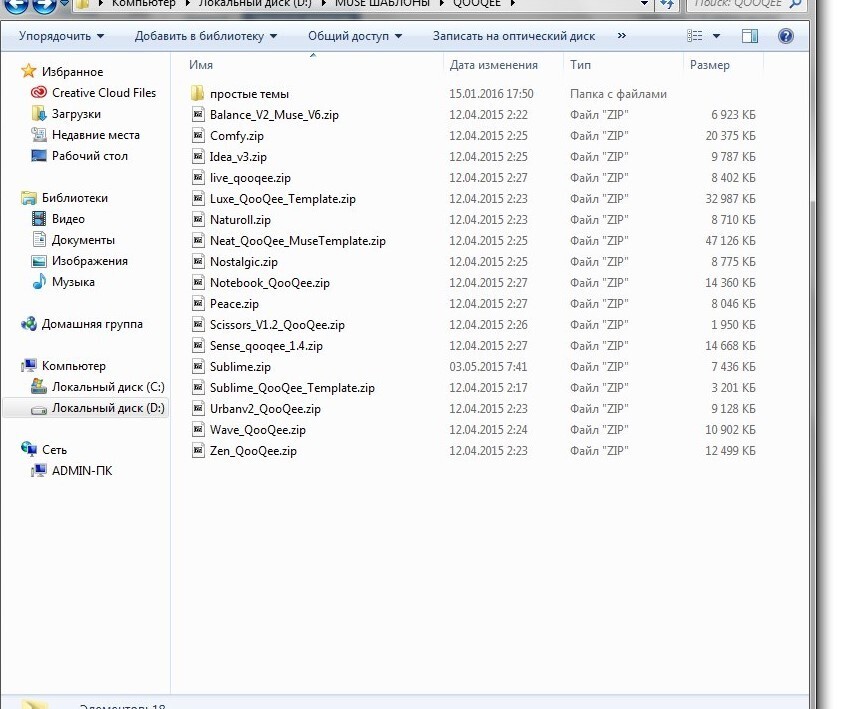Open Локальный диск (C:) in sidebar
Screen dimensions: 868x709
tap(108, 387)
